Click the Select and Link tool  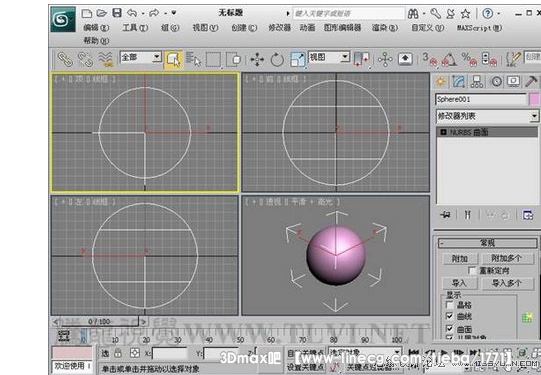(x=65, y=59)
